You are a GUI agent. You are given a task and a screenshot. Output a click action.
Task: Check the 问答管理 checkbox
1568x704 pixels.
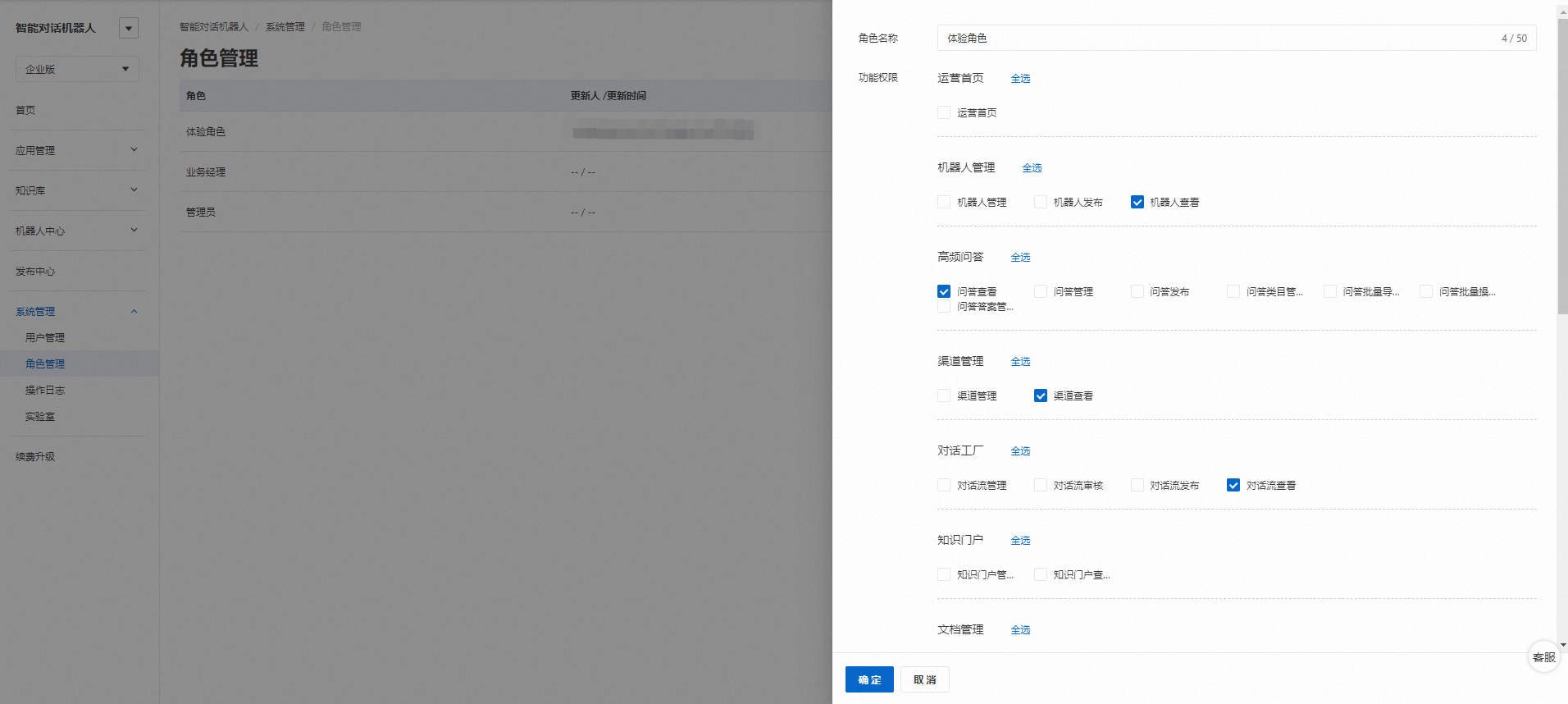(x=1041, y=291)
